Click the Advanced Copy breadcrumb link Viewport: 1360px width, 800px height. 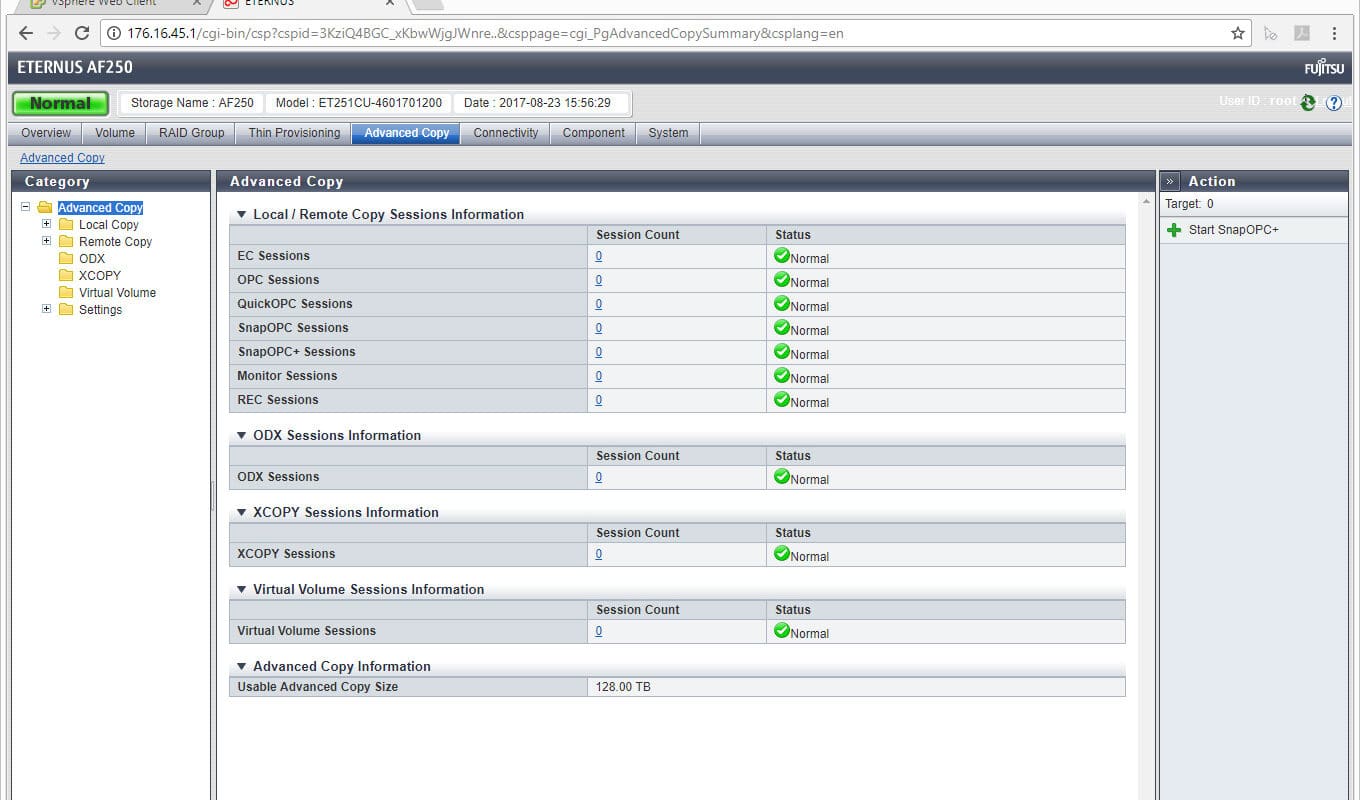click(x=62, y=158)
